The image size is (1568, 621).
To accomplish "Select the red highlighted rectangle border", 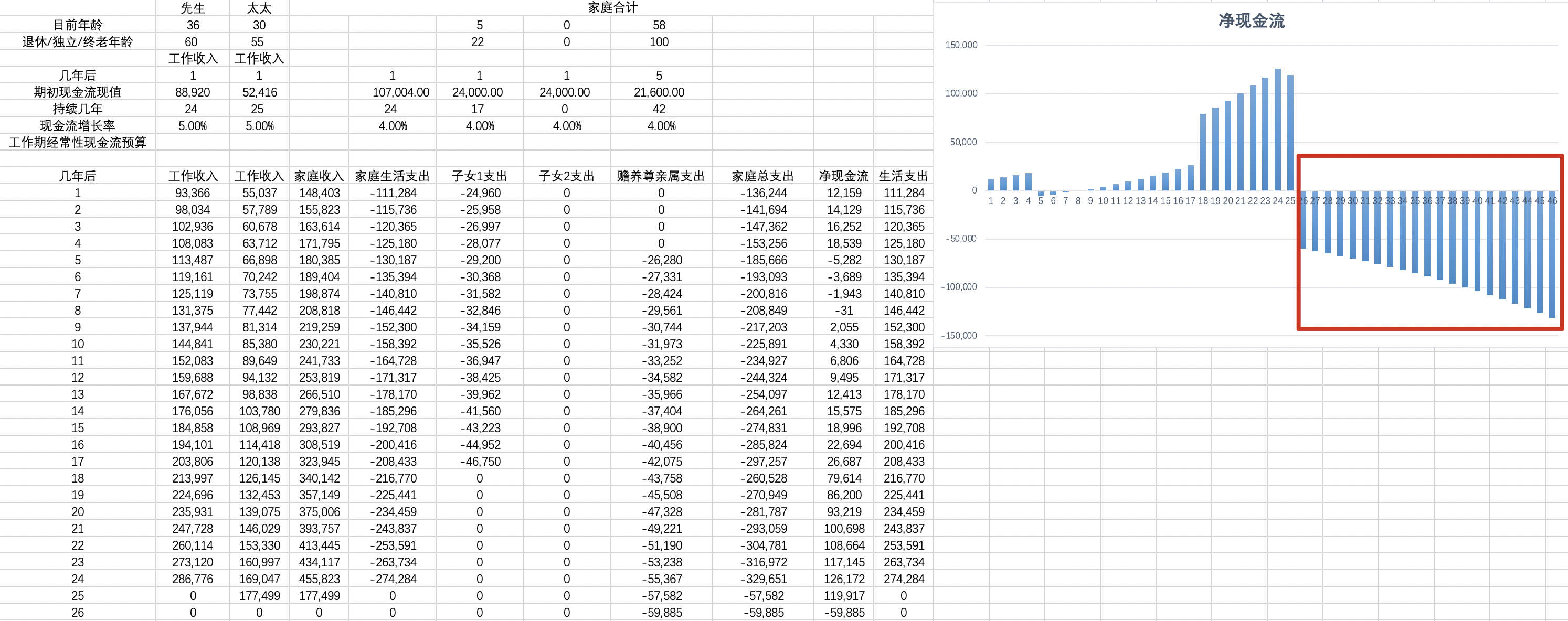I will [1431, 156].
